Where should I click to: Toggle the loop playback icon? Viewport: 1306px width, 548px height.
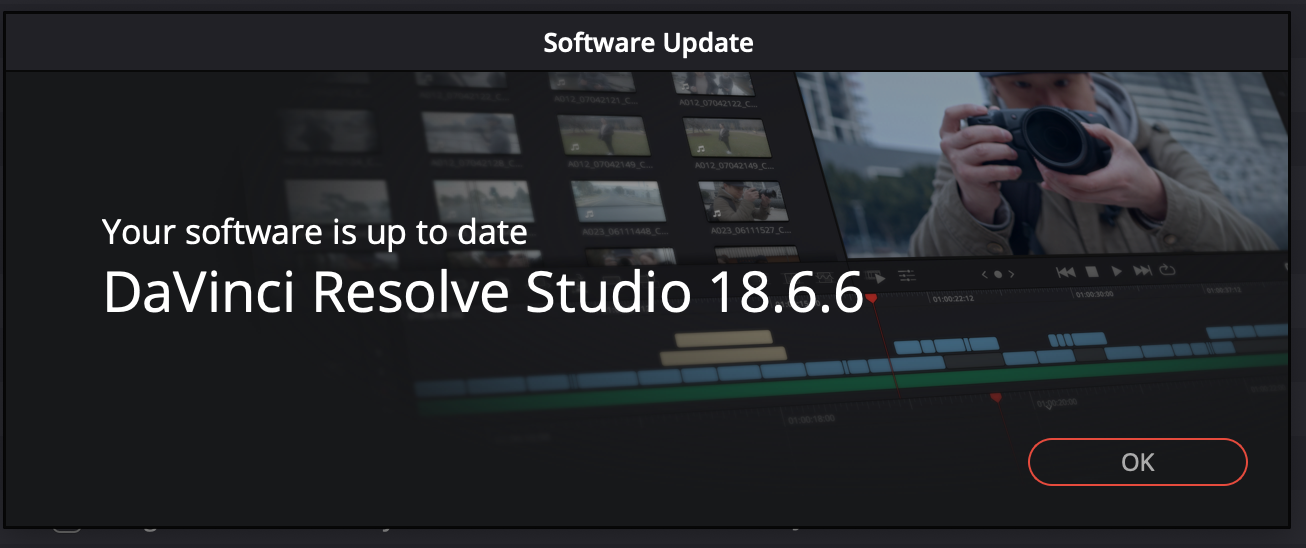pyautogui.click(x=1167, y=271)
